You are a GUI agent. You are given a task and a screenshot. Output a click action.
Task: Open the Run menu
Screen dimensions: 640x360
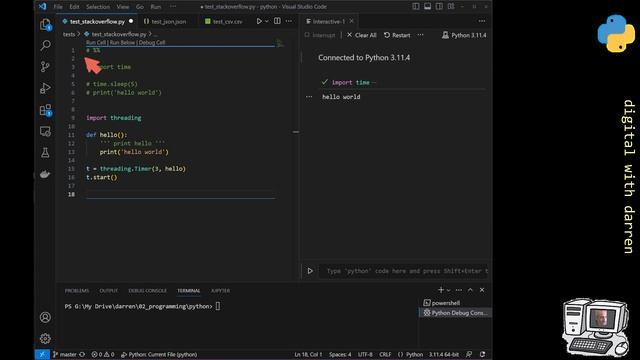pos(156,7)
